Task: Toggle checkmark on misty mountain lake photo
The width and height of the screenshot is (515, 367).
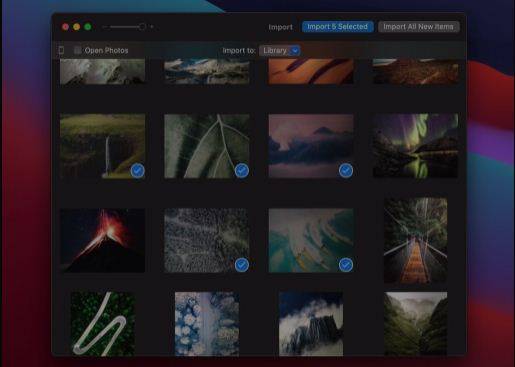Action: (x=346, y=170)
